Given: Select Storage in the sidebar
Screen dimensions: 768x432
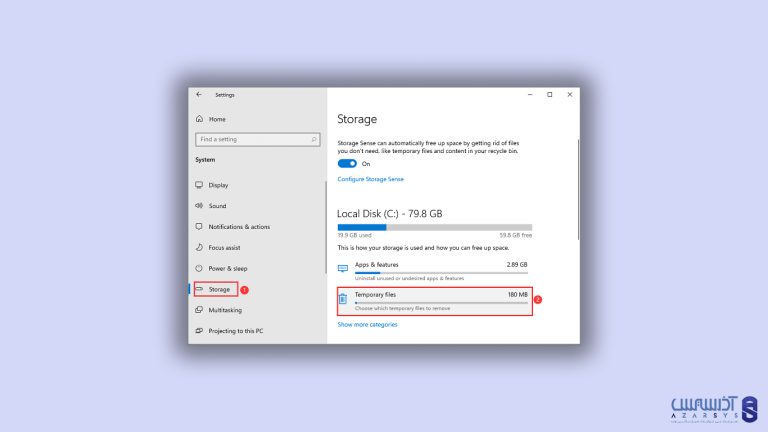Looking at the screenshot, I should tap(218, 289).
